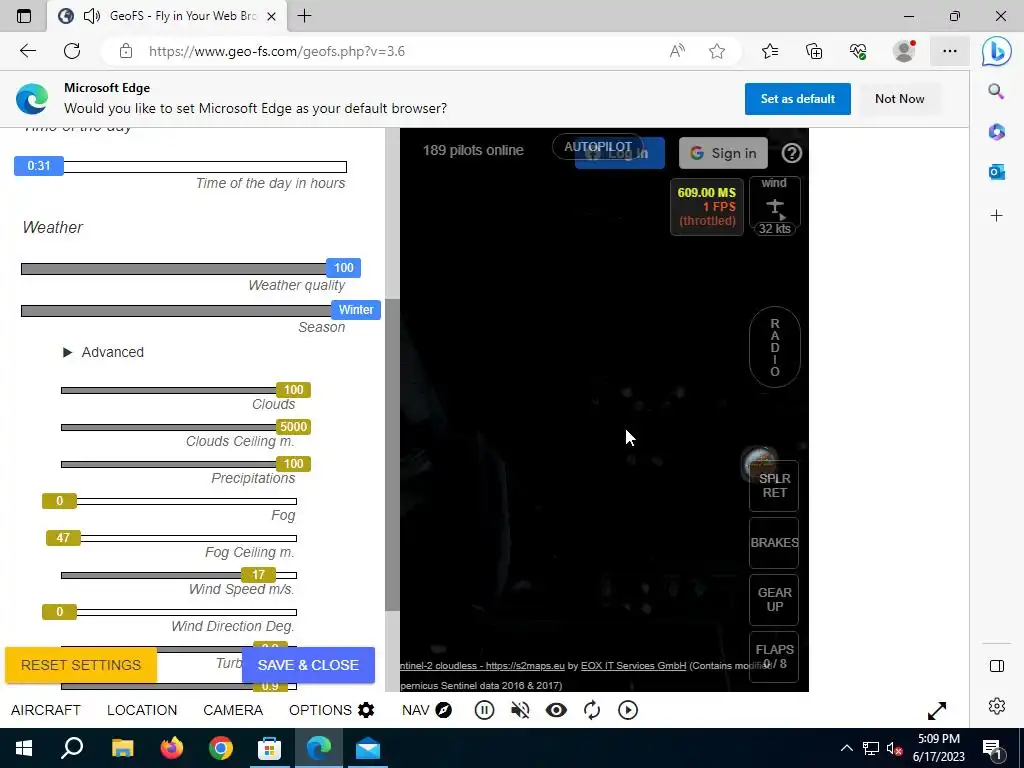Click the Season slider Winter handle

coord(356,310)
